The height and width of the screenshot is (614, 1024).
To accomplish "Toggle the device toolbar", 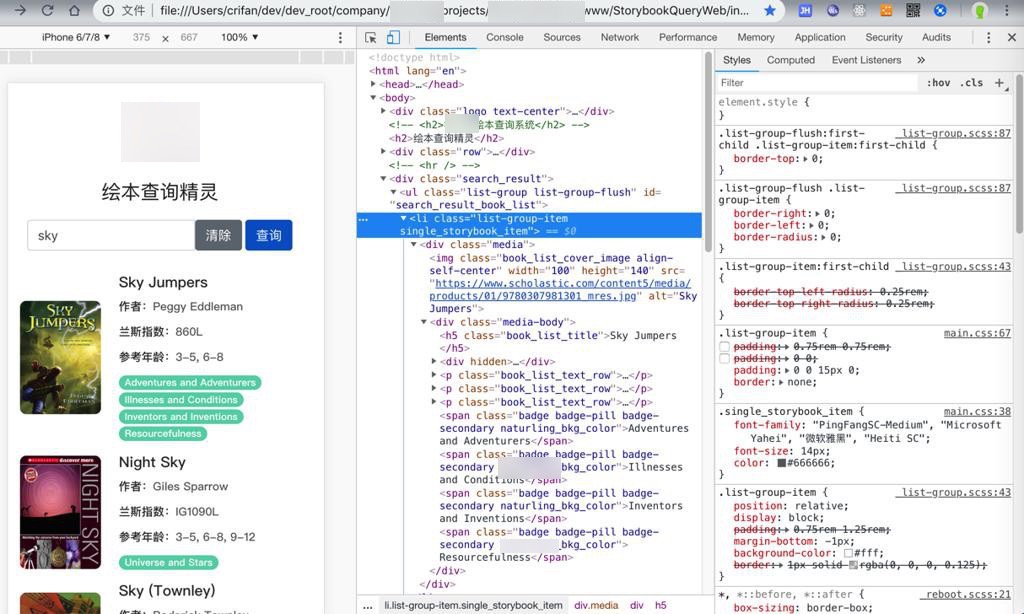I will click(393, 38).
